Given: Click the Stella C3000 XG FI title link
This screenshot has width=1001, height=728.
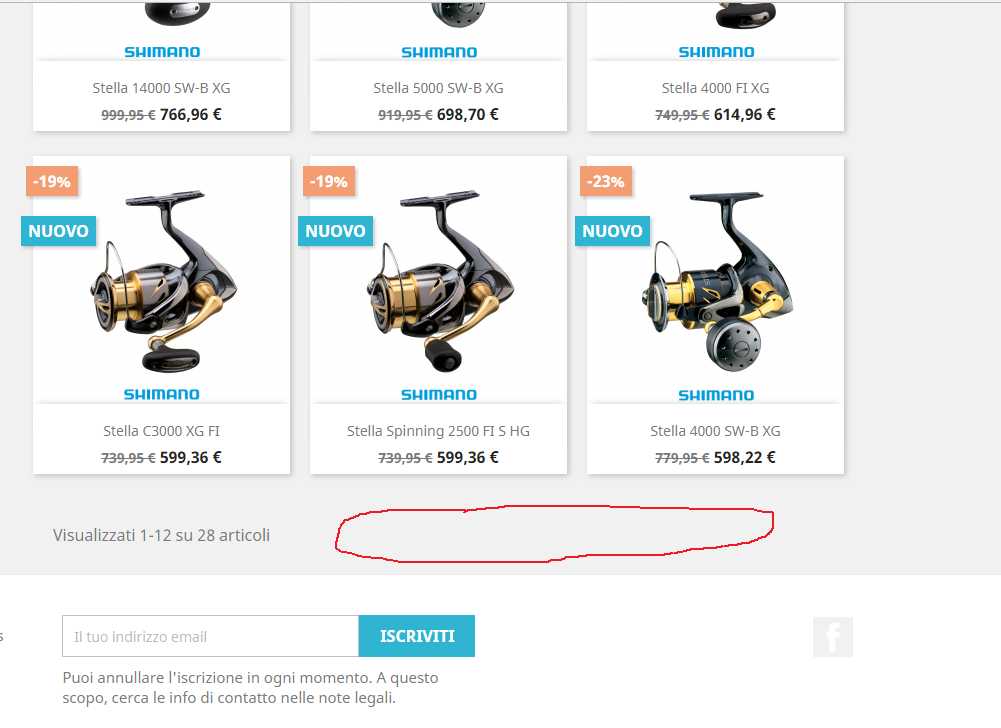Looking at the screenshot, I should 162,431.
